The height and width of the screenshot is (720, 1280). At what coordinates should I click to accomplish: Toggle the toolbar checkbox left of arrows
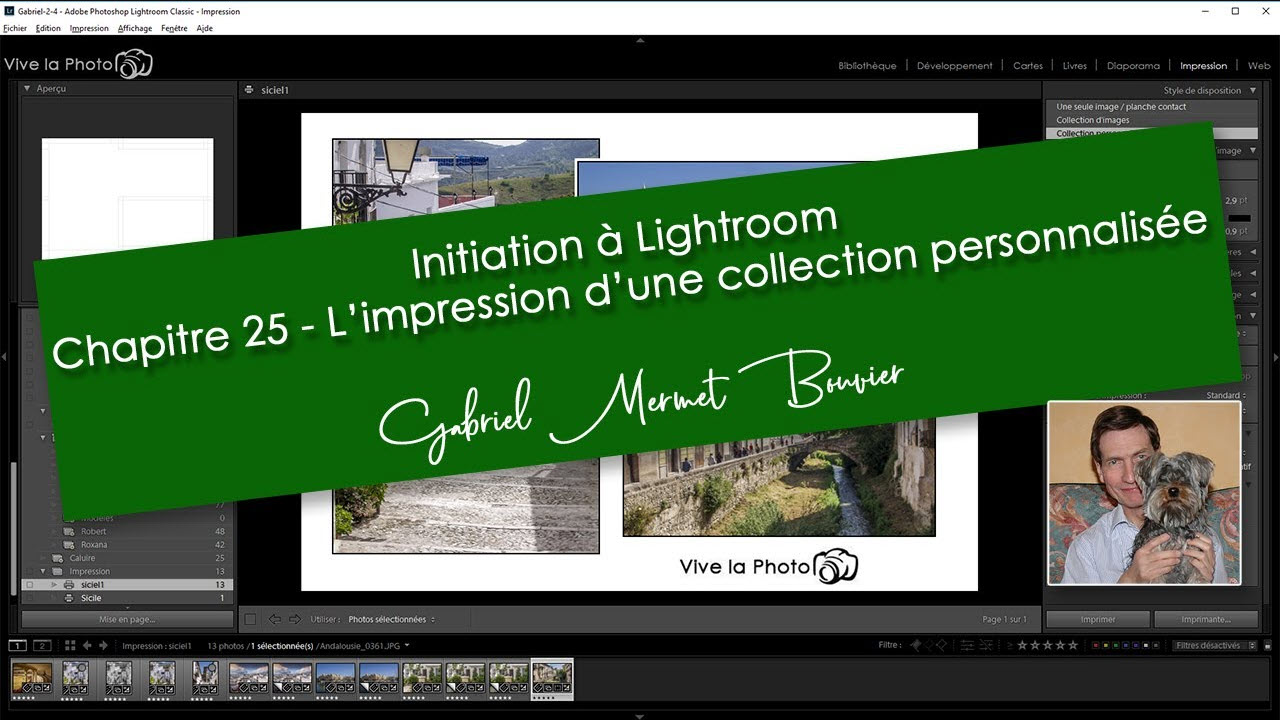coord(251,620)
